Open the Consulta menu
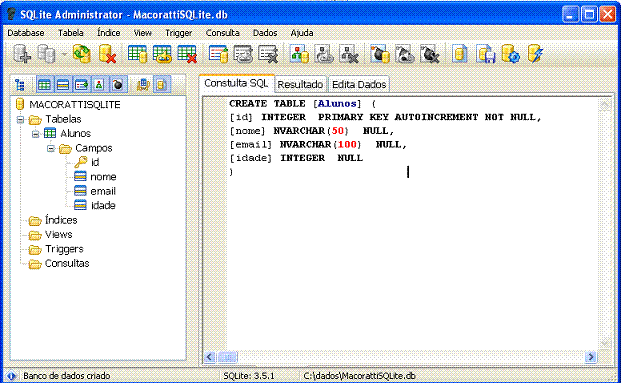The image size is (621, 383). point(223,33)
